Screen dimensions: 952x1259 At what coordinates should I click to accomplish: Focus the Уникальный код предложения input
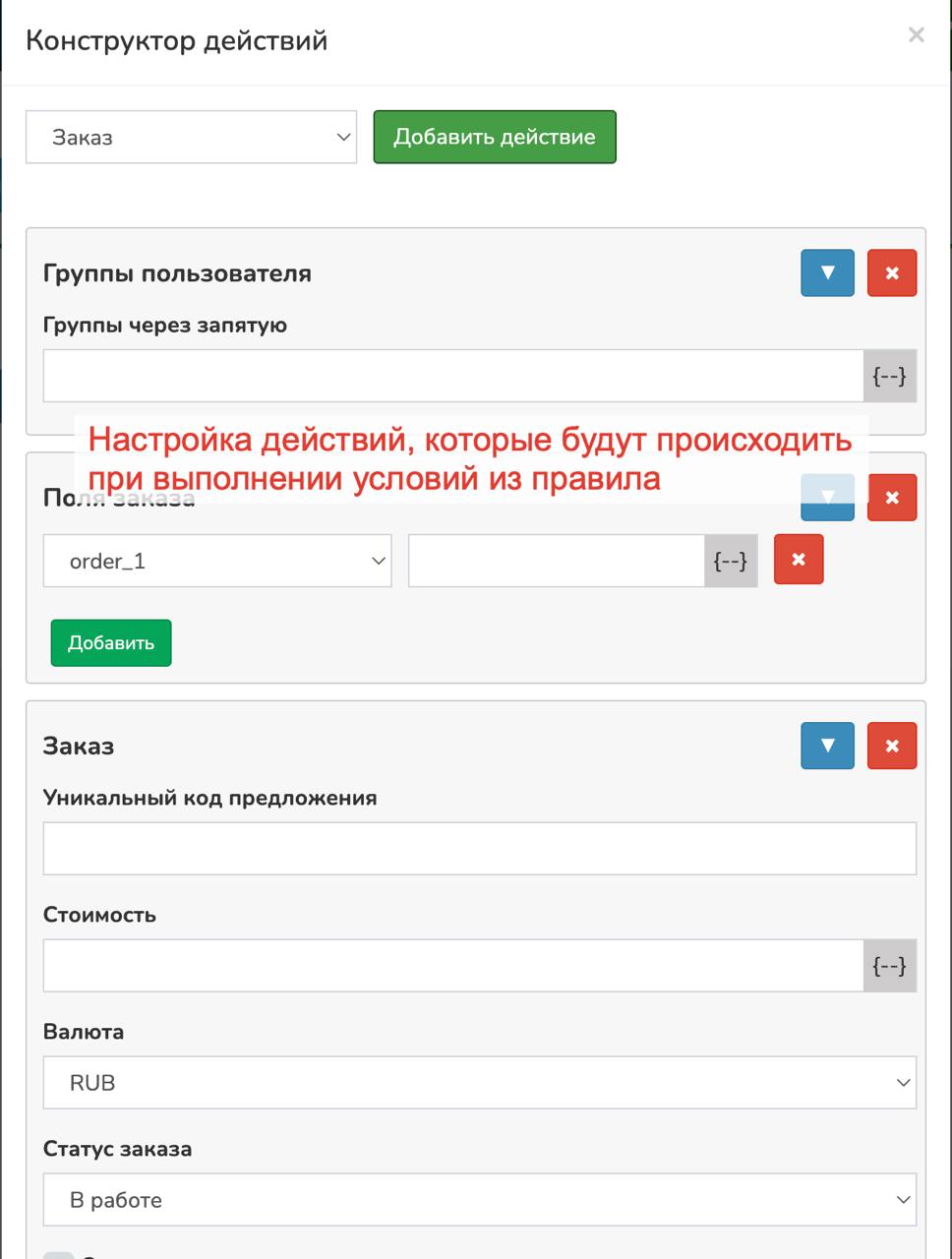click(x=479, y=849)
